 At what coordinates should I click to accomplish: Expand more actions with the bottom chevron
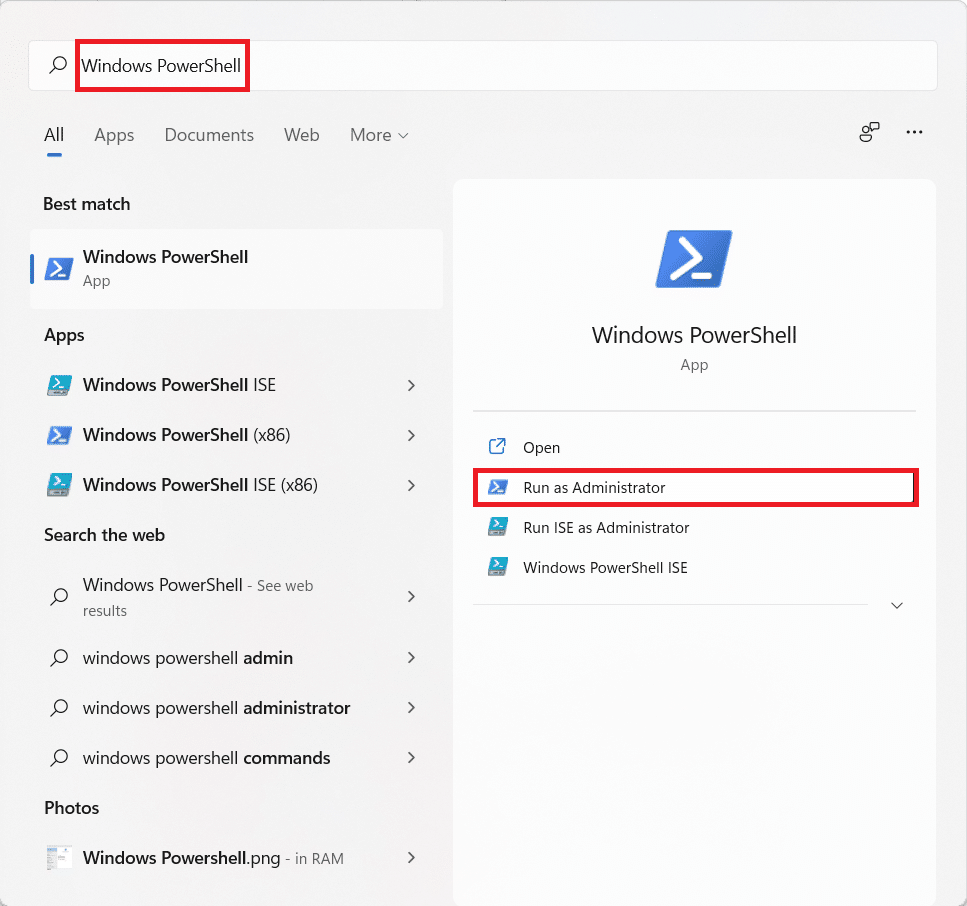pyautogui.click(x=897, y=605)
